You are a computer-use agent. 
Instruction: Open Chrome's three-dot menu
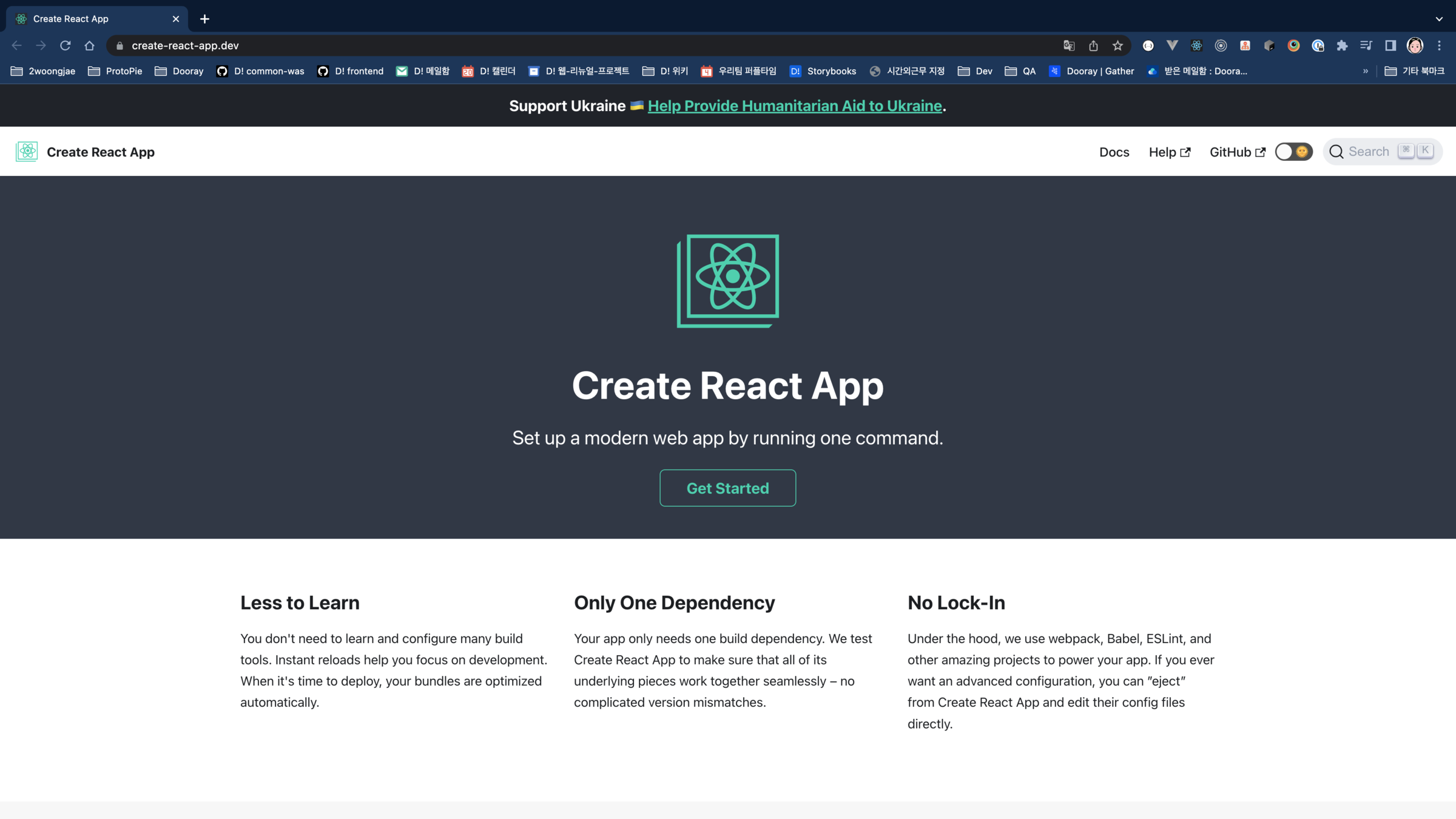[1439, 45]
